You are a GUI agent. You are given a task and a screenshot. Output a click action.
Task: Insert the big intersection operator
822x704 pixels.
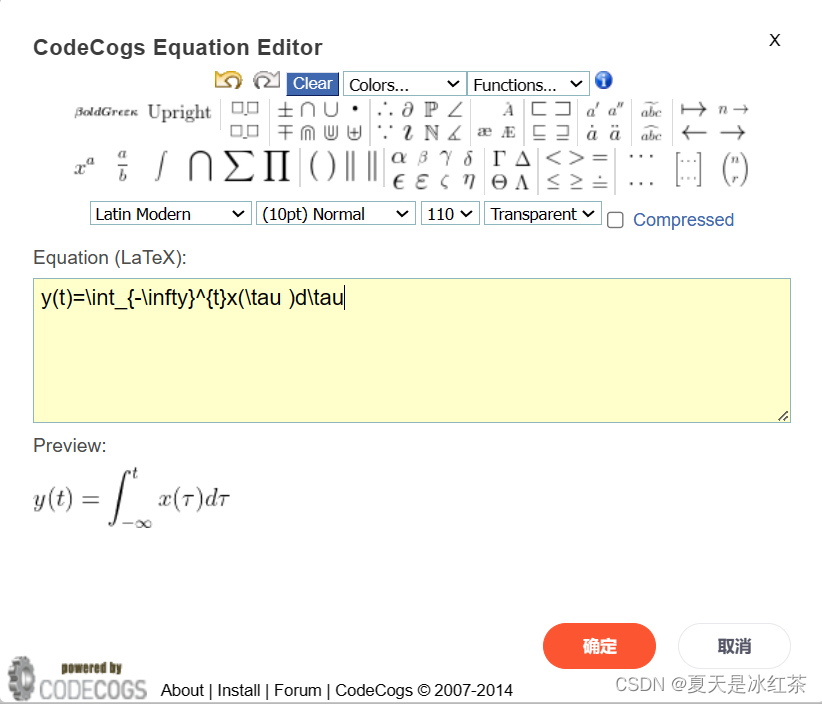200,166
